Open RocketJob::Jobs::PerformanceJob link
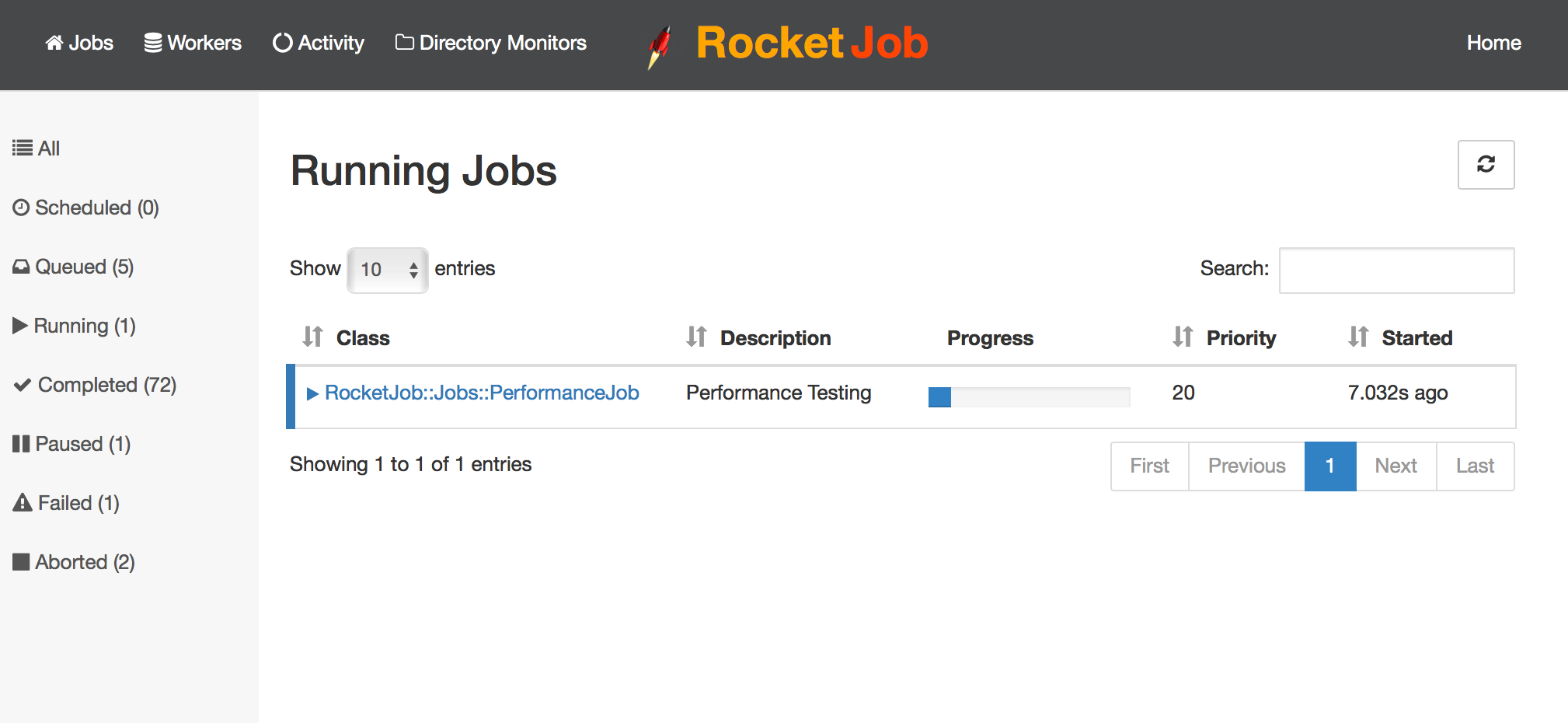Screen dimensions: 1568x723 tap(482, 393)
